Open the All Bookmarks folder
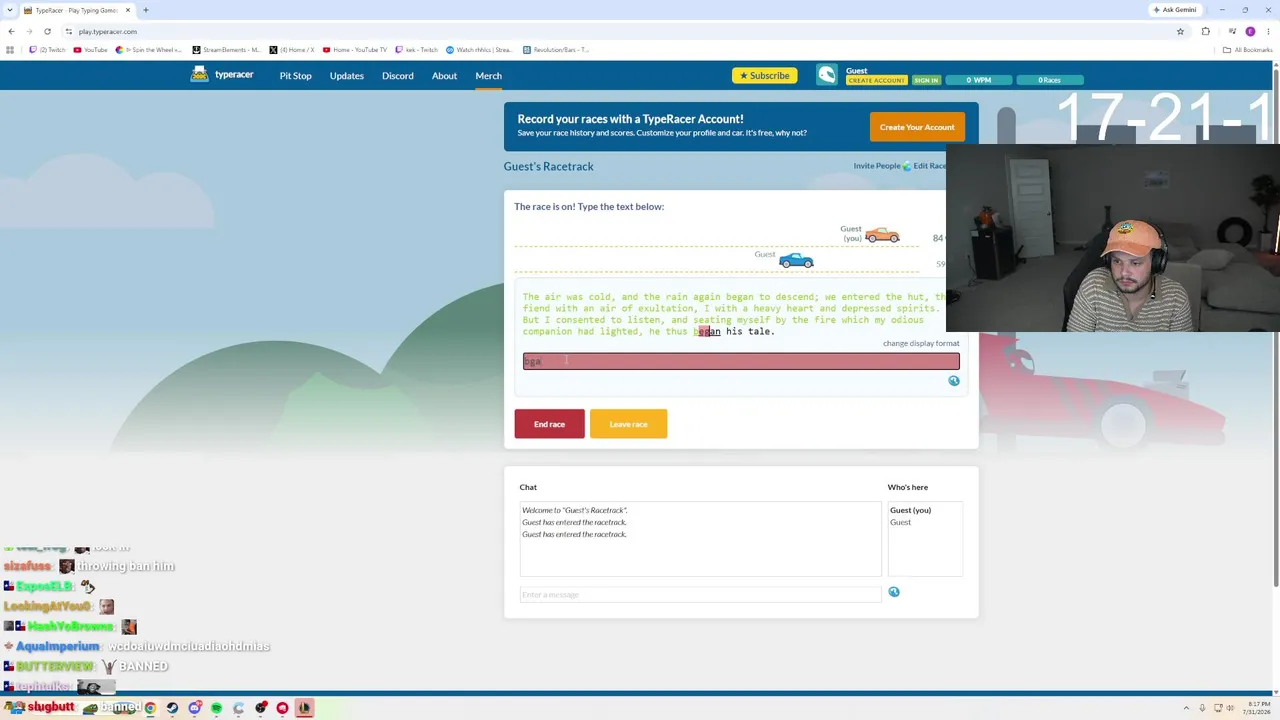 tap(1247, 50)
